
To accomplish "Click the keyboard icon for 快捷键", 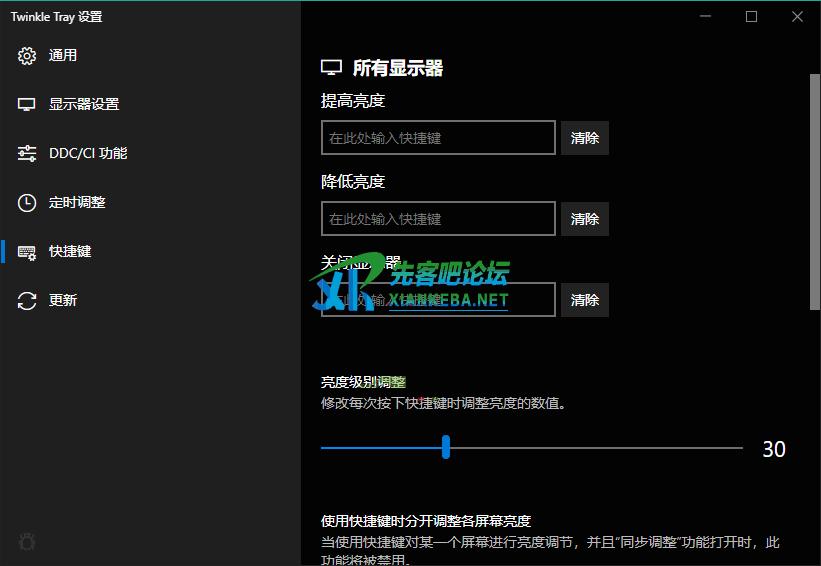I will click(x=27, y=252).
